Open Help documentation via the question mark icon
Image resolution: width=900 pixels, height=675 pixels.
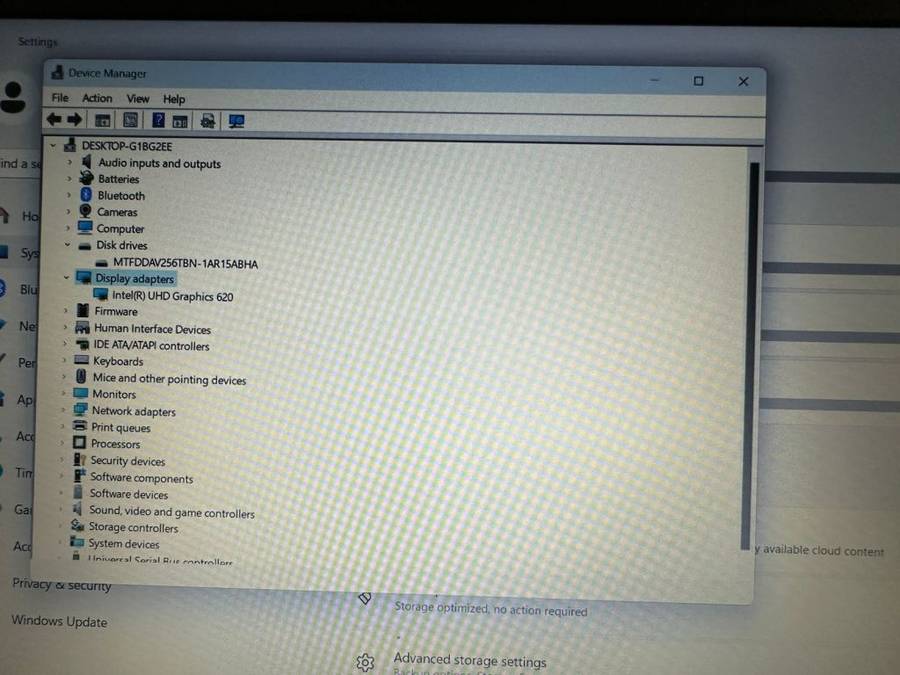[159, 120]
